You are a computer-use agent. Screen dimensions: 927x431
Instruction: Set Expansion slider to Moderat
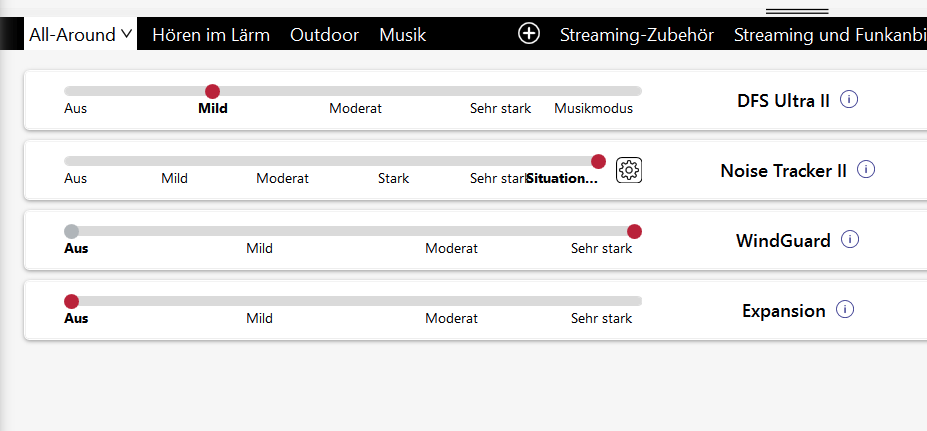tap(451, 301)
